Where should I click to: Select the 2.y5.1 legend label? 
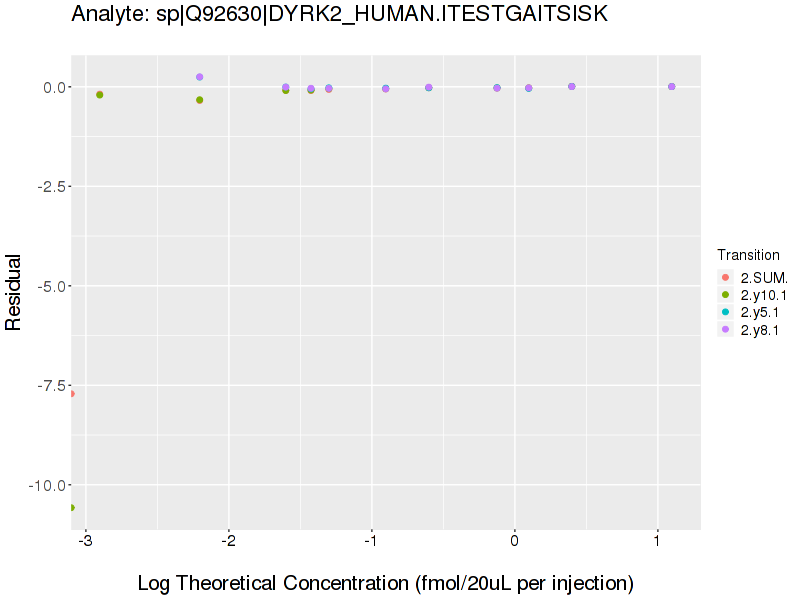pos(761,312)
